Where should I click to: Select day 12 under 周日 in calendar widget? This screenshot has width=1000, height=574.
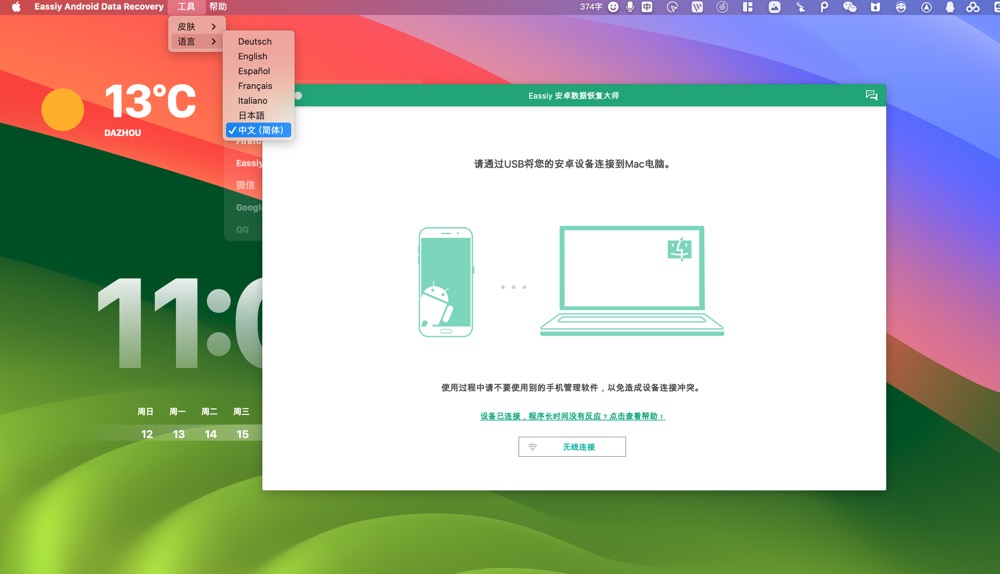click(x=147, y=434)
